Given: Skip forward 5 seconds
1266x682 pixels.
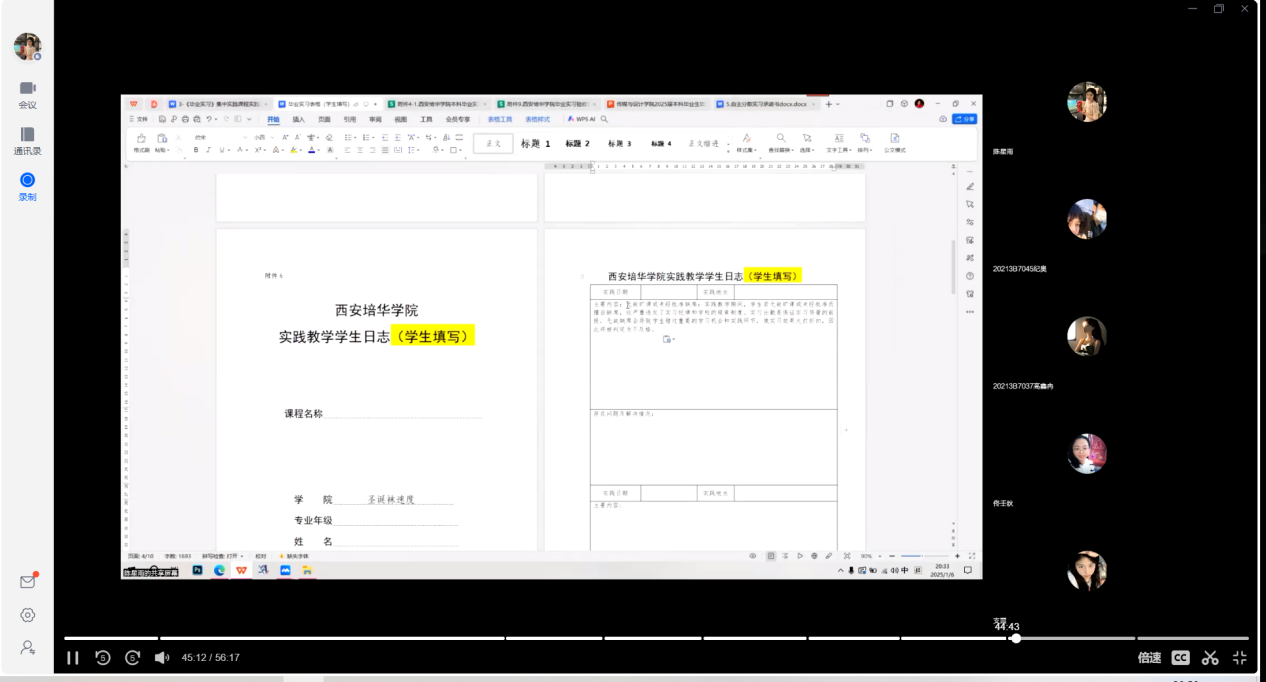Looking at the screenshot, I should click(x=133, y=658).
